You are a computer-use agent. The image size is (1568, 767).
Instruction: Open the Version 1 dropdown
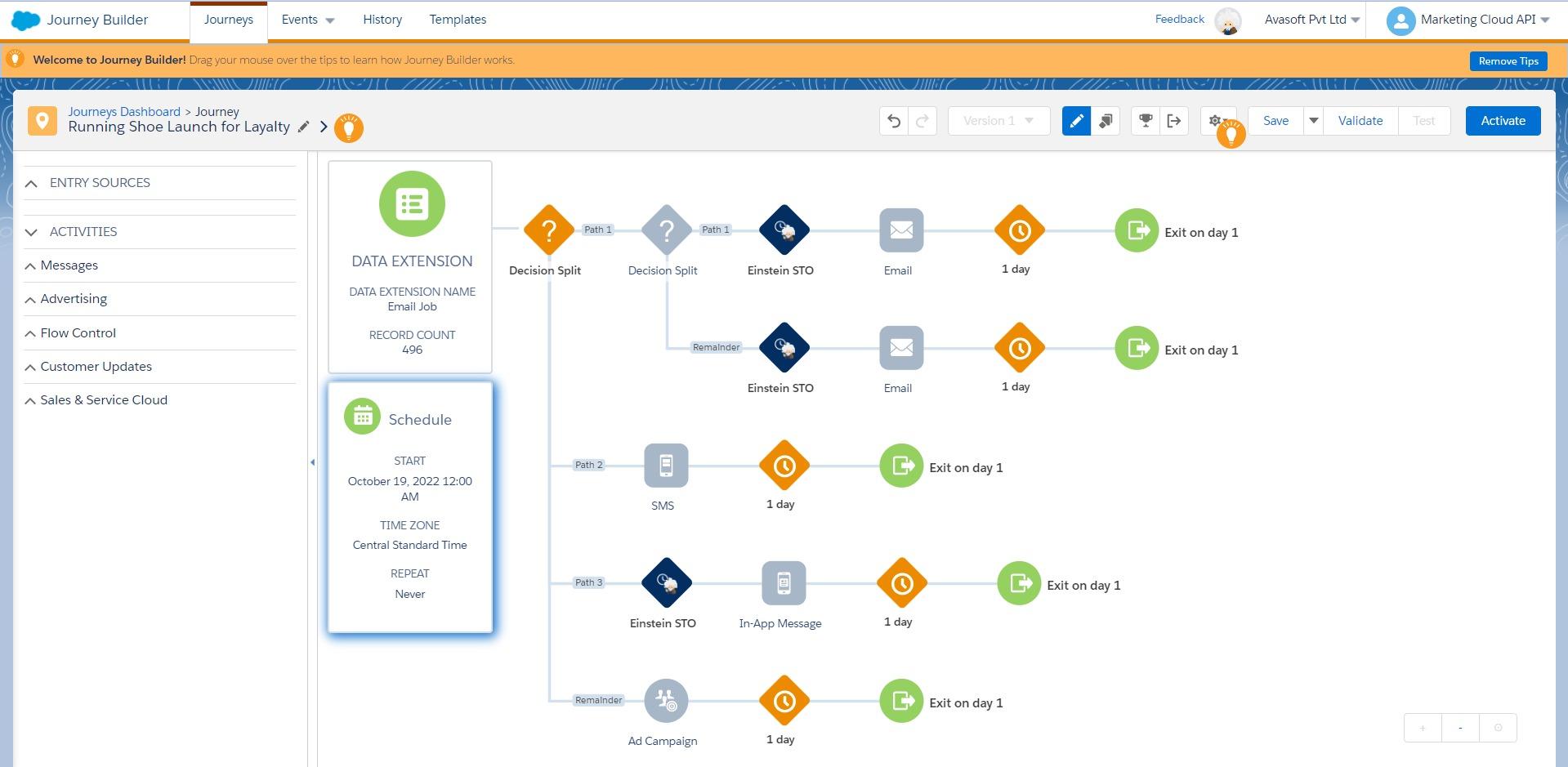point(998,121)
